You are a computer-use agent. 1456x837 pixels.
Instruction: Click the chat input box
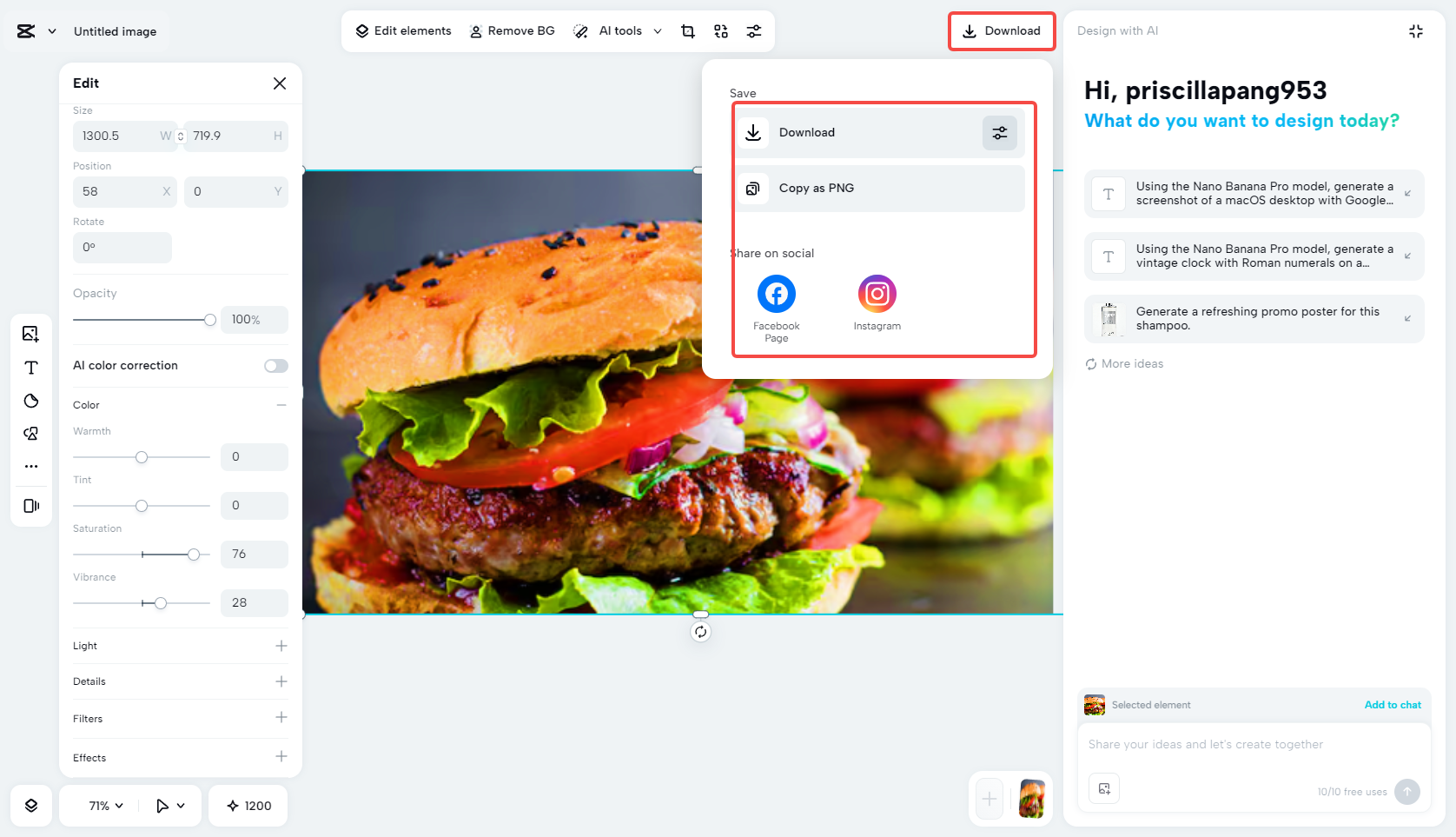click(1254, 746)
